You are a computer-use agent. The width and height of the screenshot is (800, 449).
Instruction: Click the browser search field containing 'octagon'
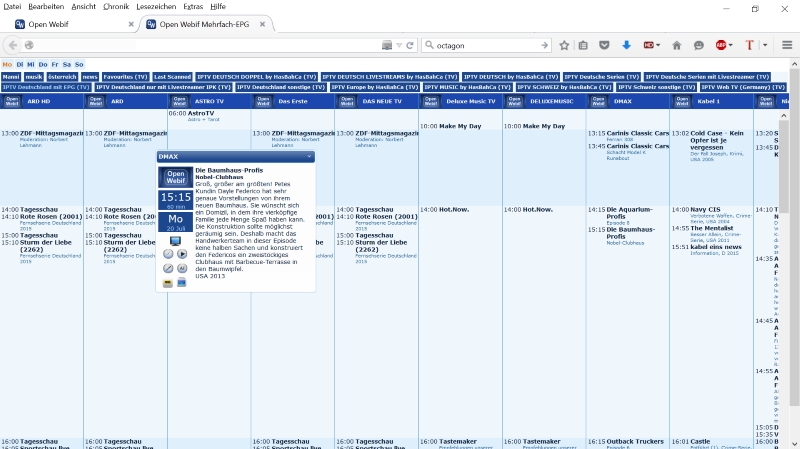487,45
